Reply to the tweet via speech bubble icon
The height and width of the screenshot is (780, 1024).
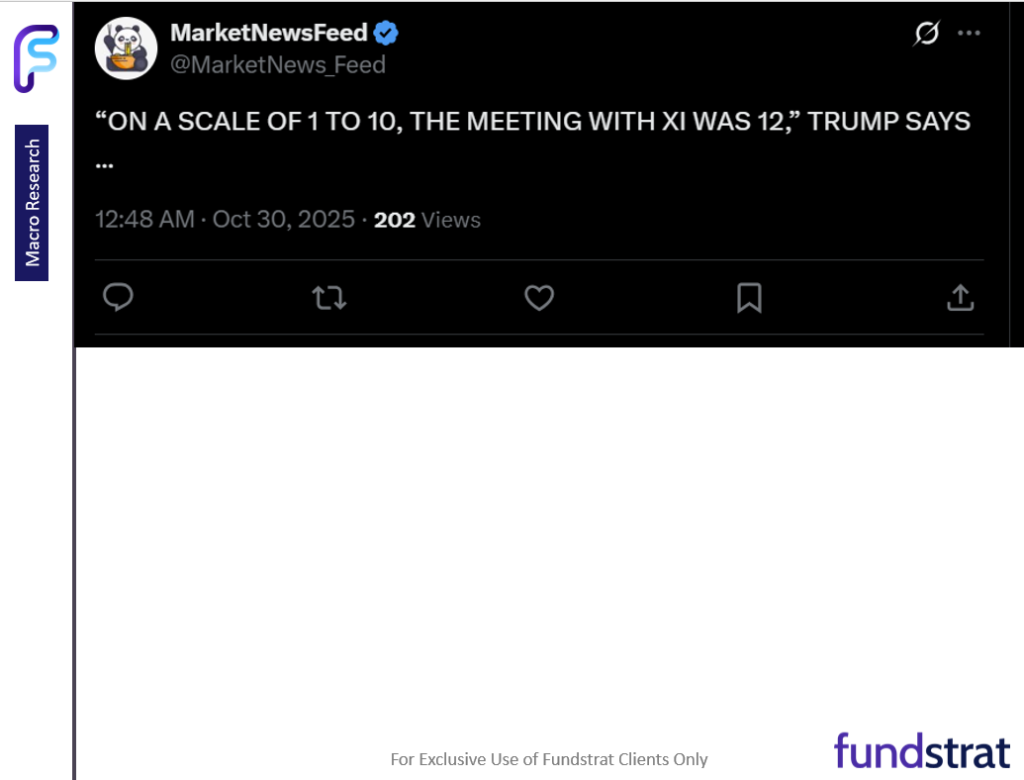(x=118, y=298)
